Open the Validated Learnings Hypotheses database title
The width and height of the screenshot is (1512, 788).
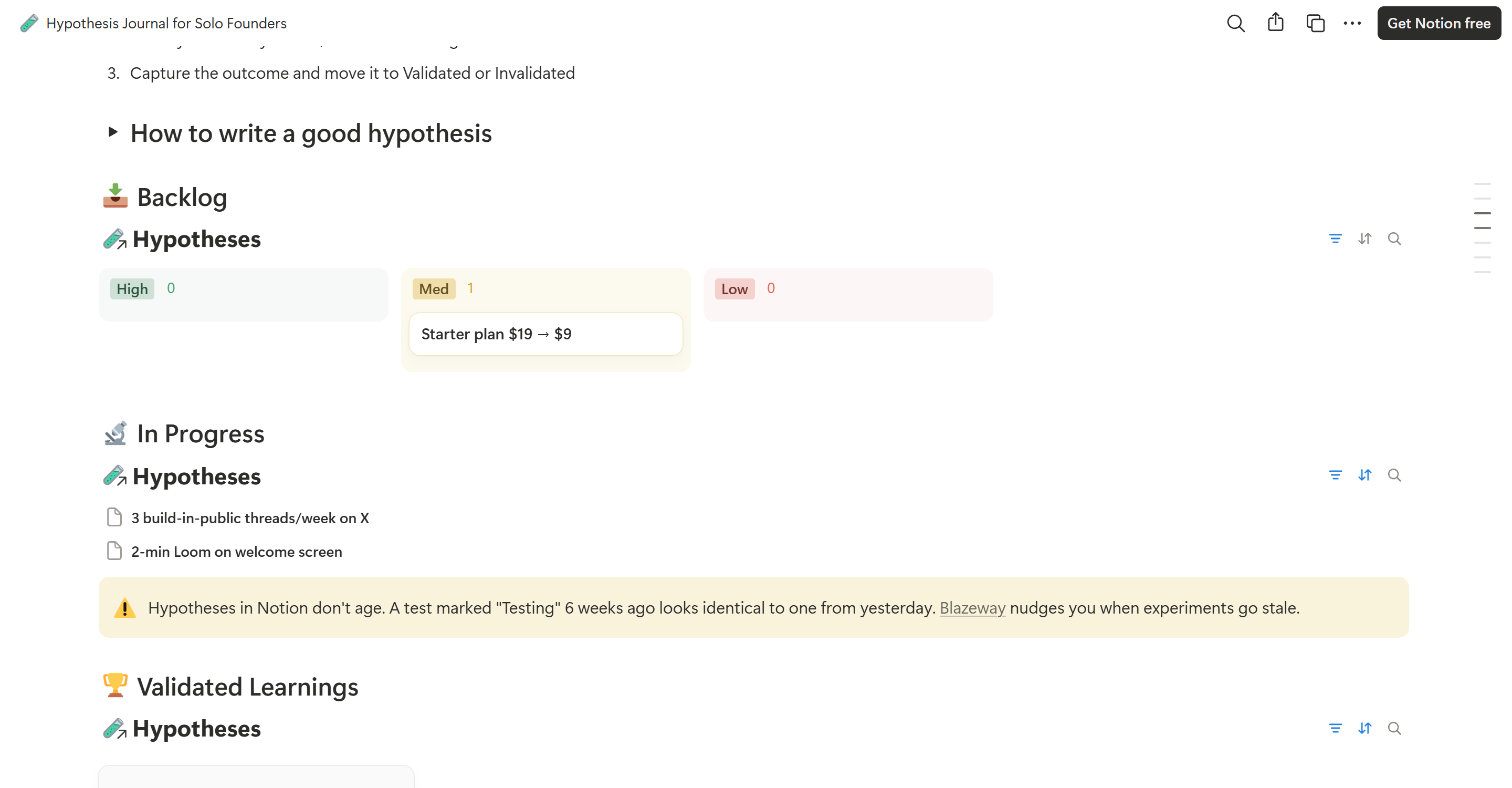pyautogui.click(x=196, y=729)
